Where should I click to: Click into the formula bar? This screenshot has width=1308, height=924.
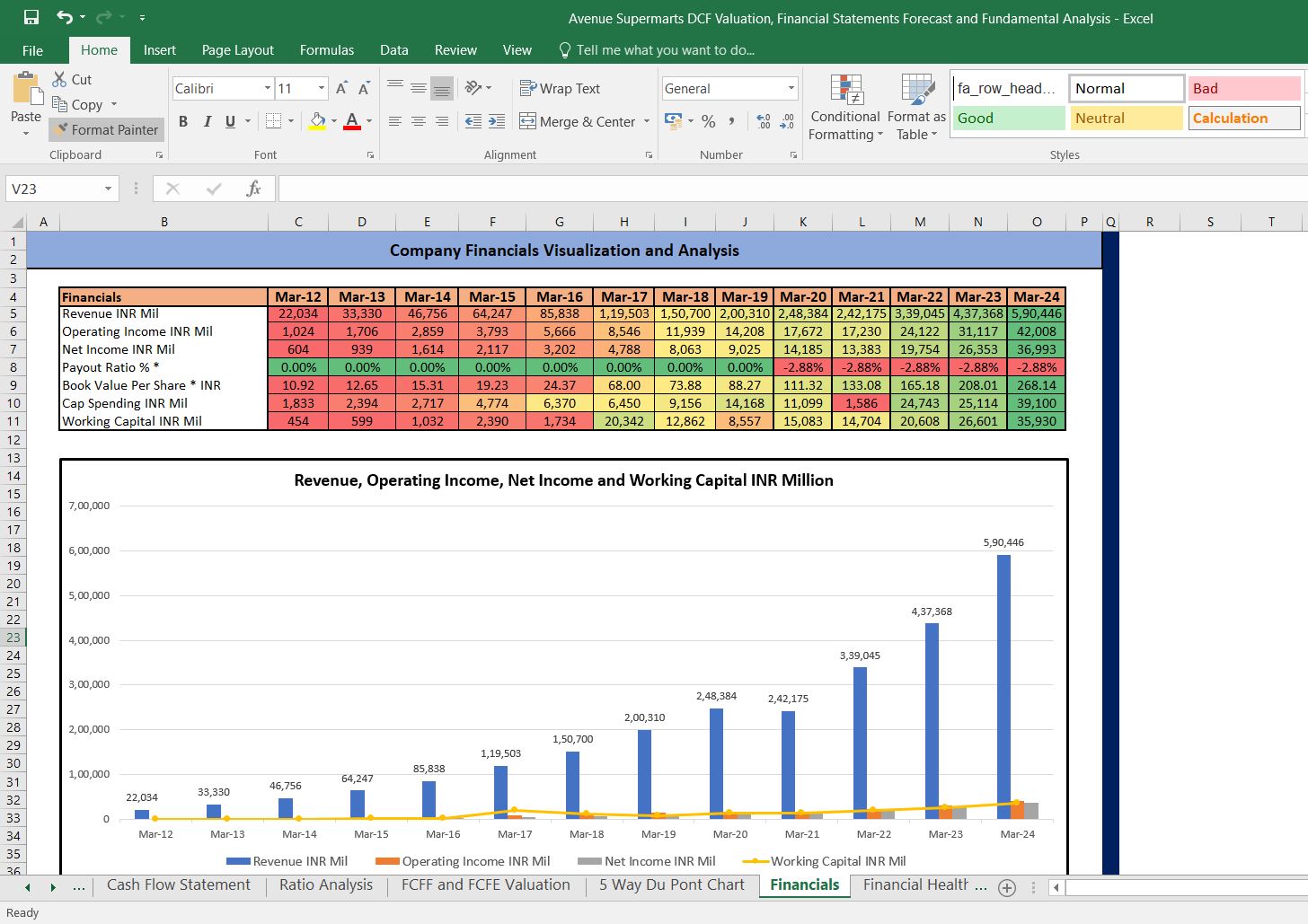pos(792,189)
